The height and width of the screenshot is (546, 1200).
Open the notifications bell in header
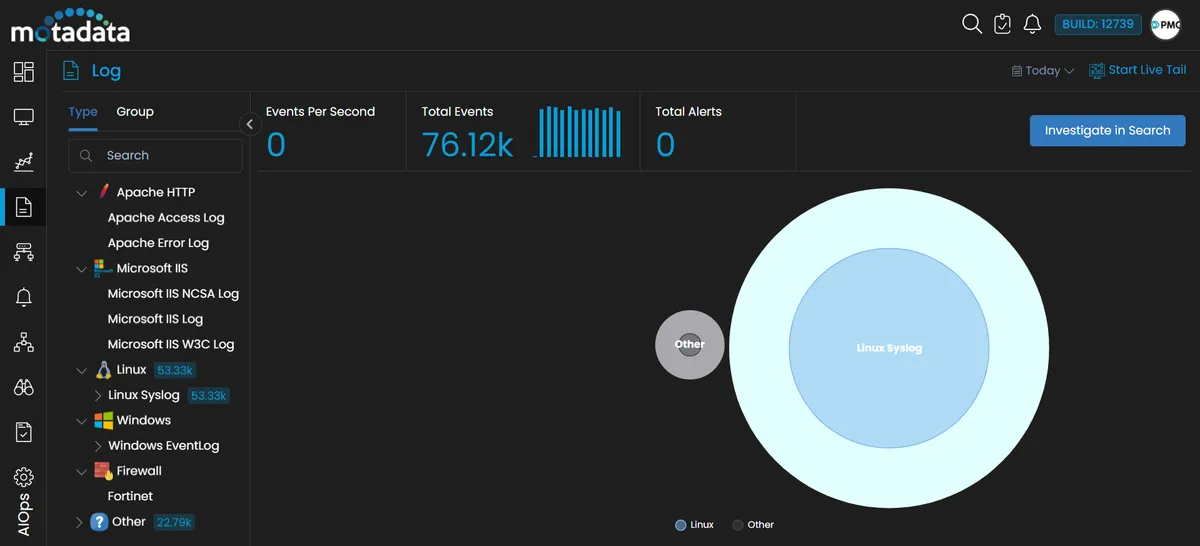click(x=1033, y=24)
